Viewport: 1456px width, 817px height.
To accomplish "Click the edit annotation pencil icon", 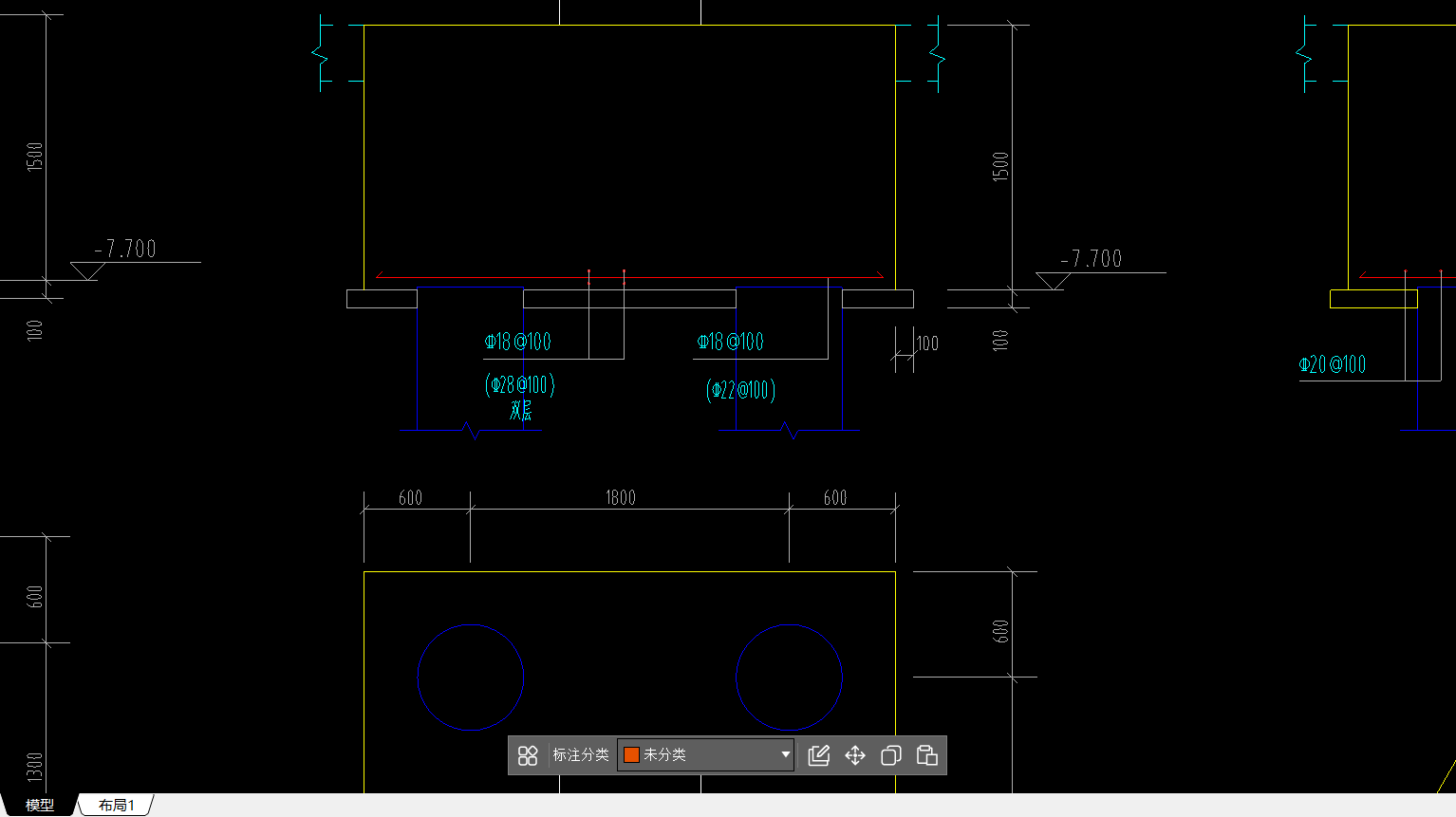I will point(819,755).
